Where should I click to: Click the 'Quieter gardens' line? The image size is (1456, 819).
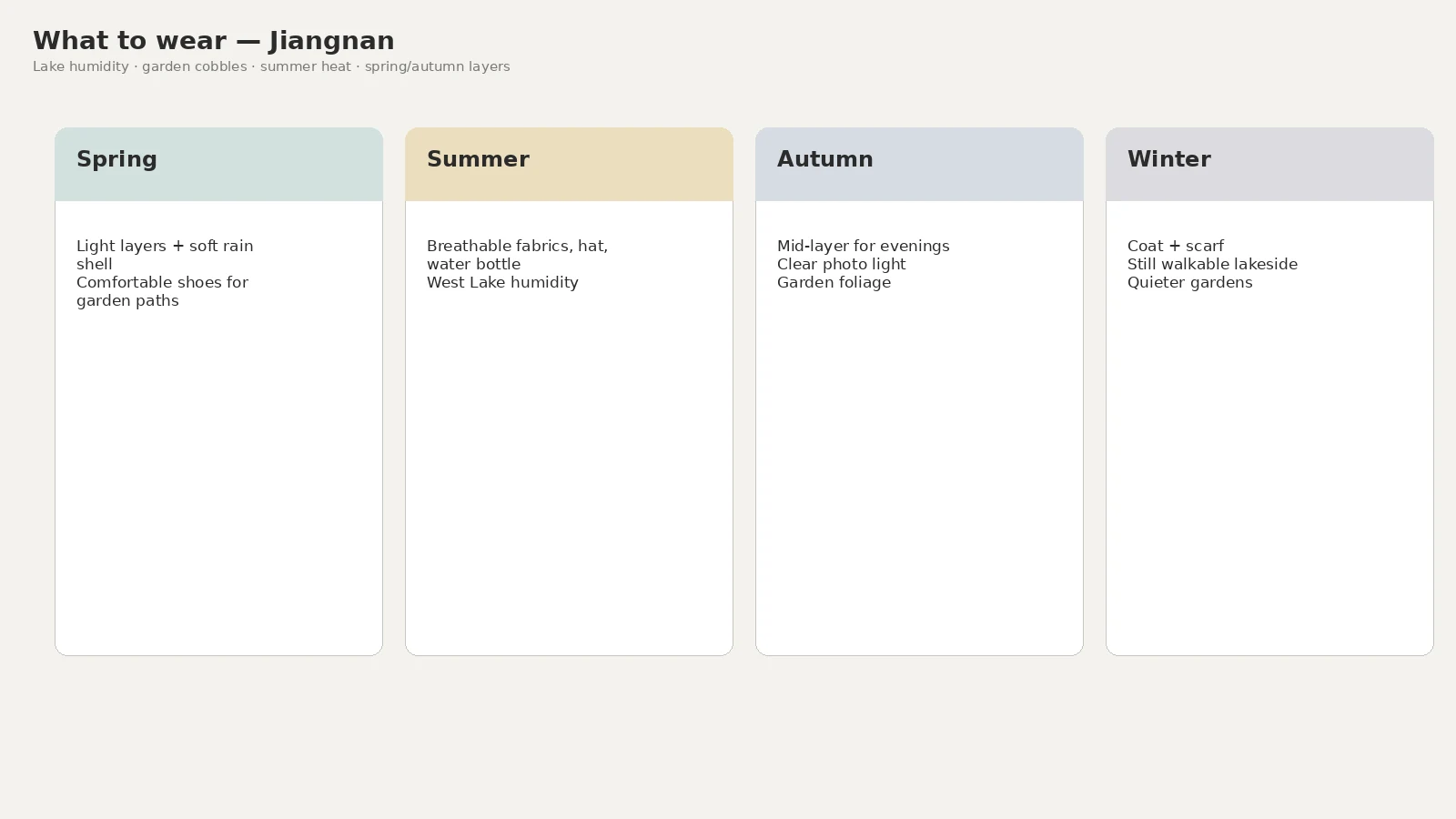pyautogui.click(x=1189, y=282)
